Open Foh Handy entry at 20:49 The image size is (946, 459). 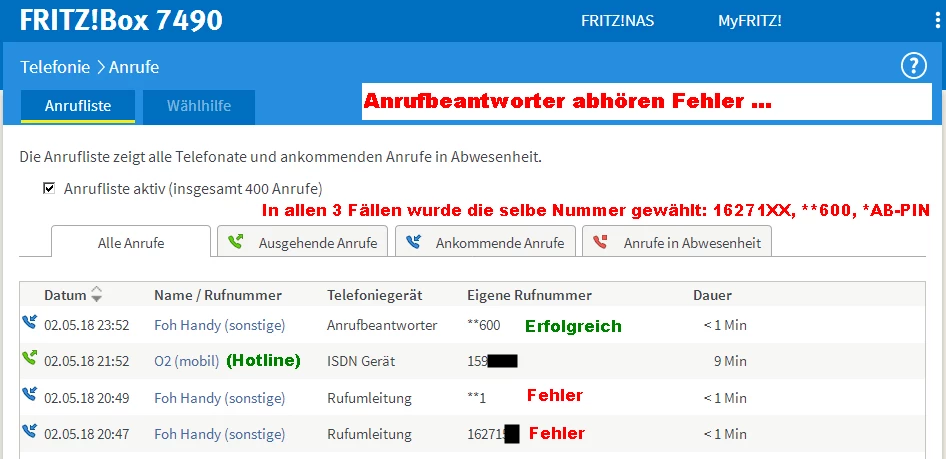click(220, 398)
